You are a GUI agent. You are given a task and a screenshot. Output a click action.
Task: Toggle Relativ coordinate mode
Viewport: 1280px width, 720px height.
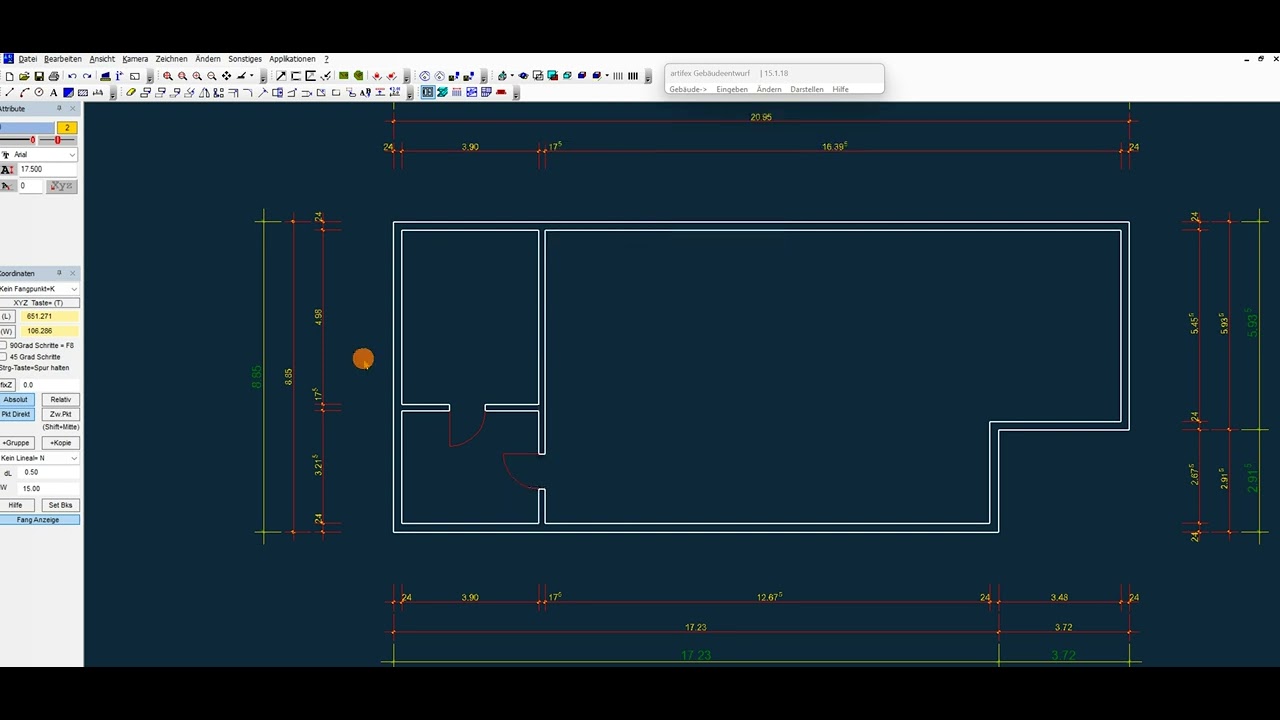click(x=61, y=399)
